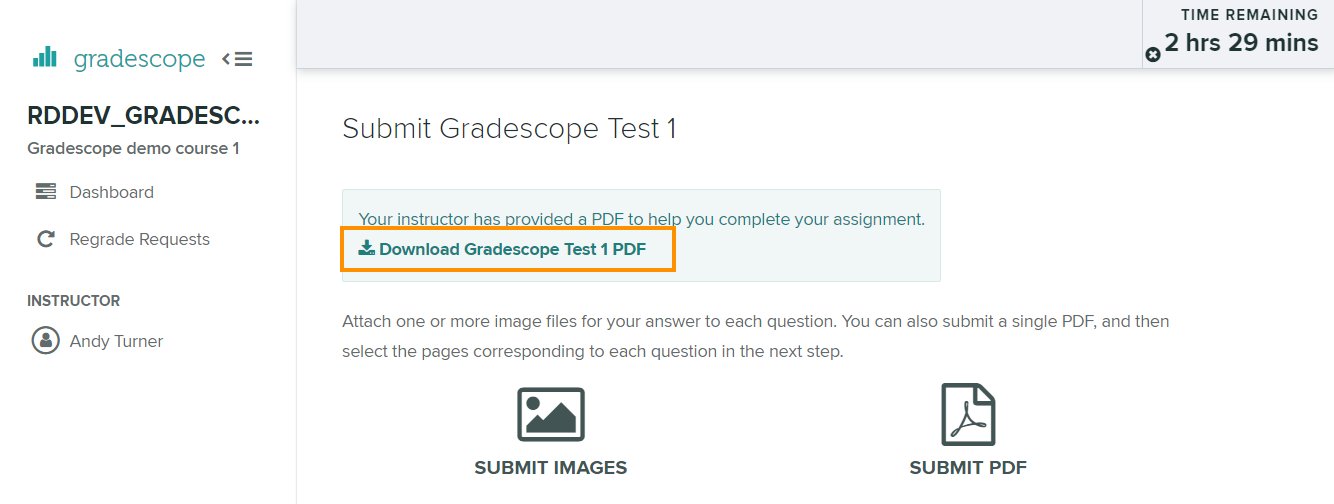Click the Regrade Requests refresh icon

46,239
